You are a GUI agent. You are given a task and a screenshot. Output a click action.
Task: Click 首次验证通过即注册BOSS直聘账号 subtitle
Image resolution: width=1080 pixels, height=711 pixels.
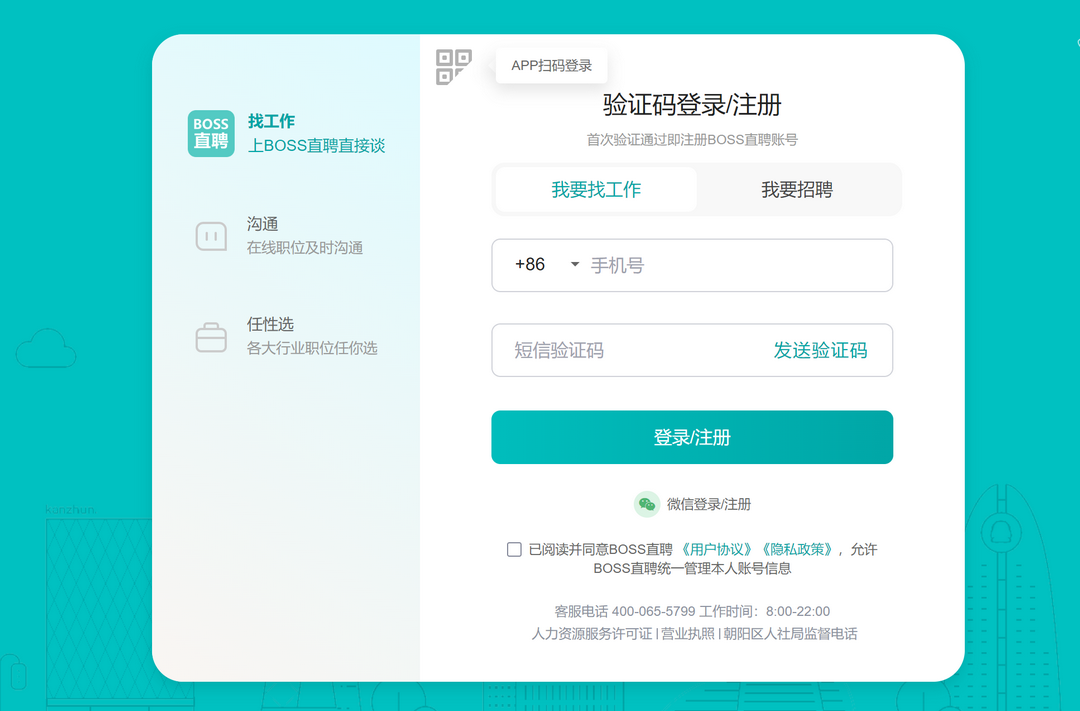click(x=692, y=140)
